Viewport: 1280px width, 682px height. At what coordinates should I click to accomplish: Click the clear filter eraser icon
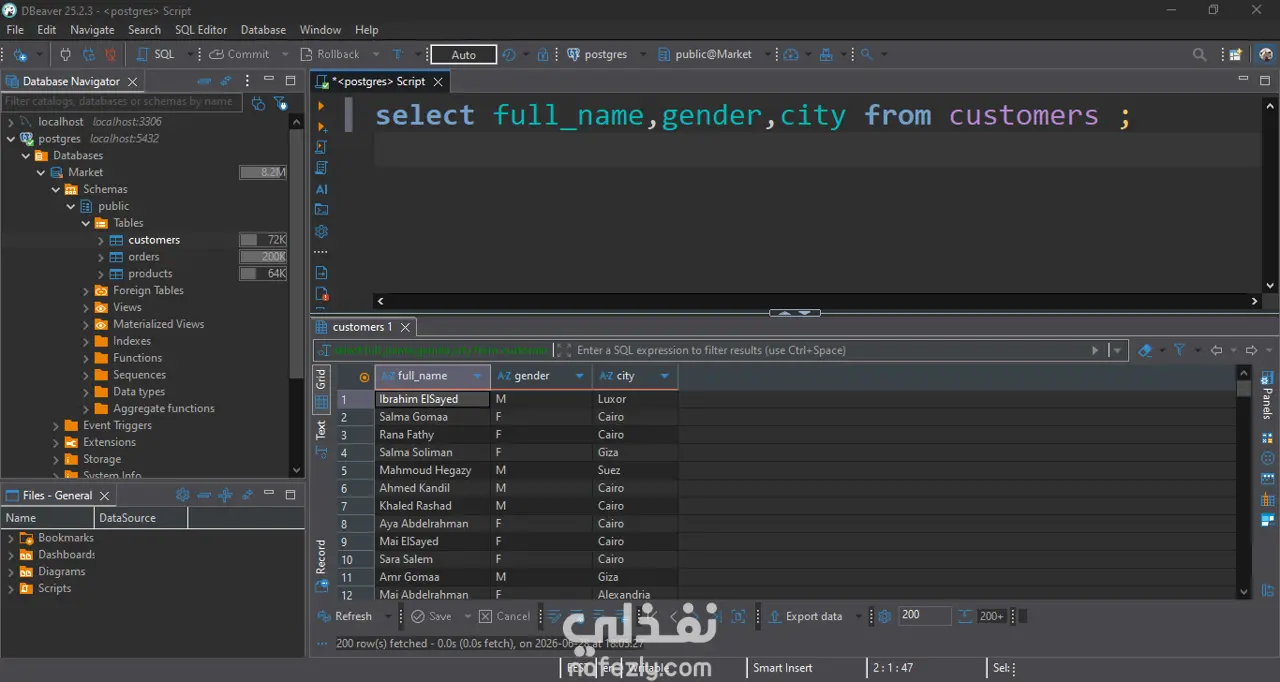click(x=1146, y=350)
